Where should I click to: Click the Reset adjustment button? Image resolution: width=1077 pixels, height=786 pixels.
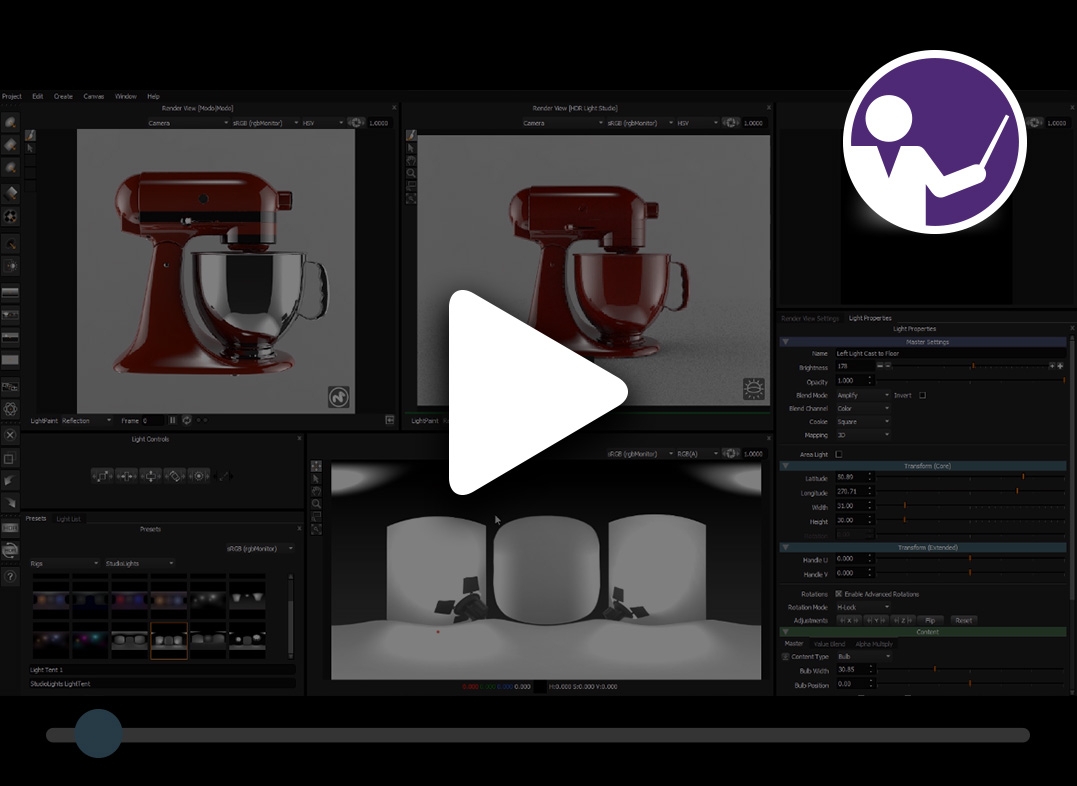(963, 620)
